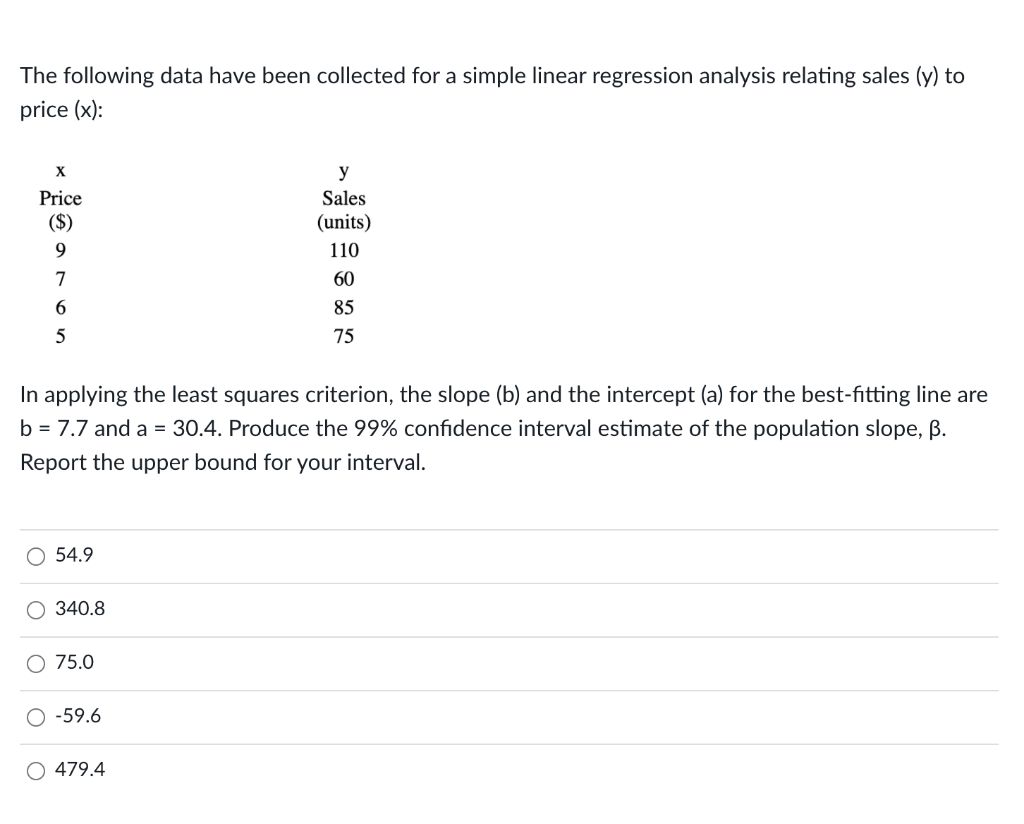The width and height of the screenshot is (1024, 824).
Task: Click the 340.8 answer text label
Action: tap(80, 609)
